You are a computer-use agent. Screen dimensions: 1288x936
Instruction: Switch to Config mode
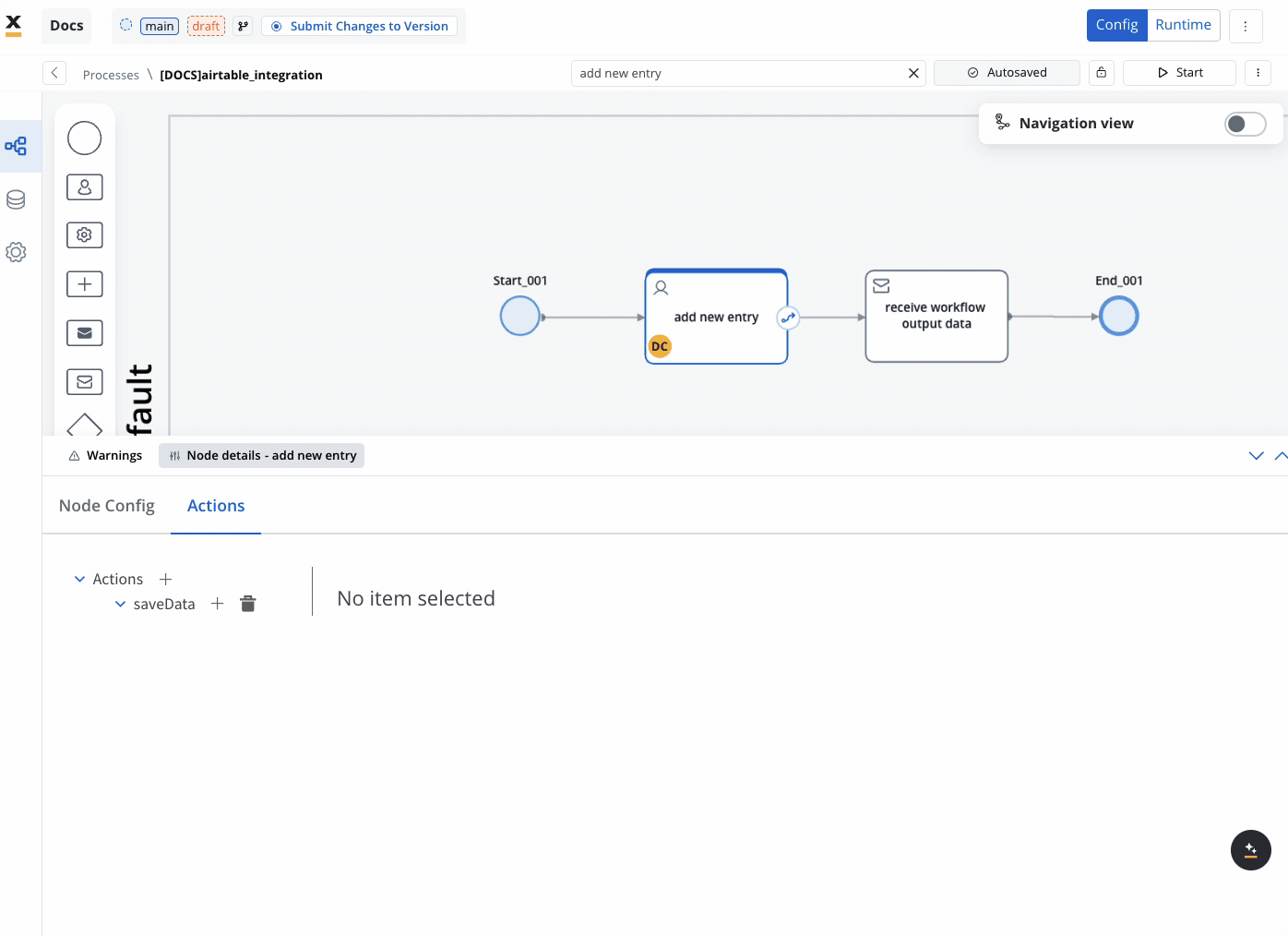[1117, 25]
